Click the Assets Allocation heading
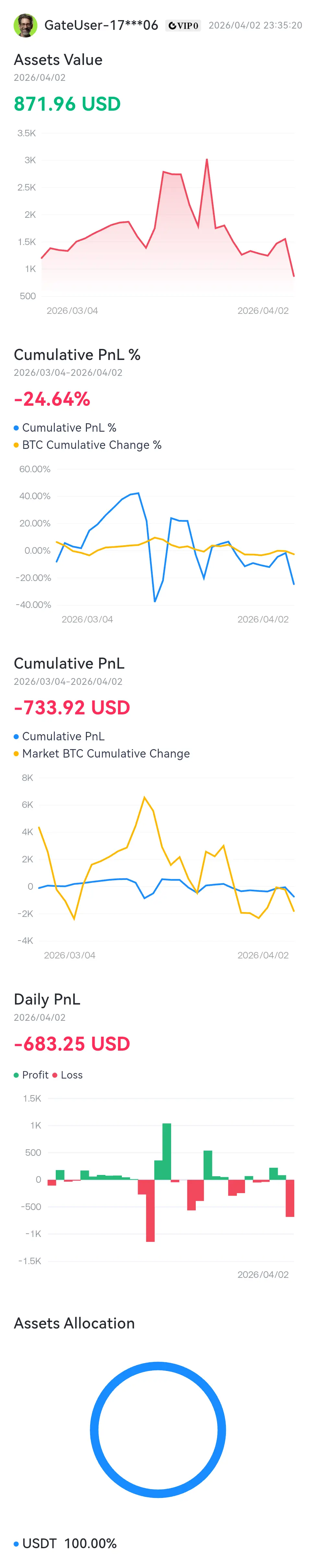Image resolution: width=316 pixels, height=1568 pixels. (x=74, y=1323)
